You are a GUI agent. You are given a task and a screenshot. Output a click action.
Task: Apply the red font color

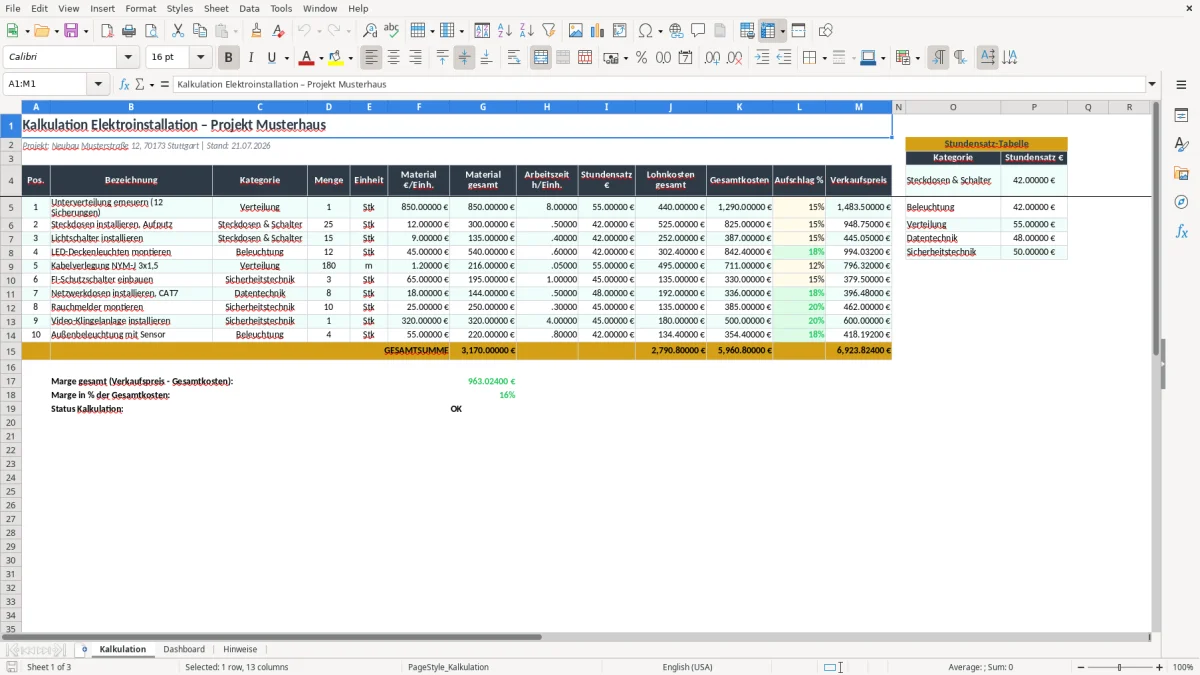click(306, 58)
